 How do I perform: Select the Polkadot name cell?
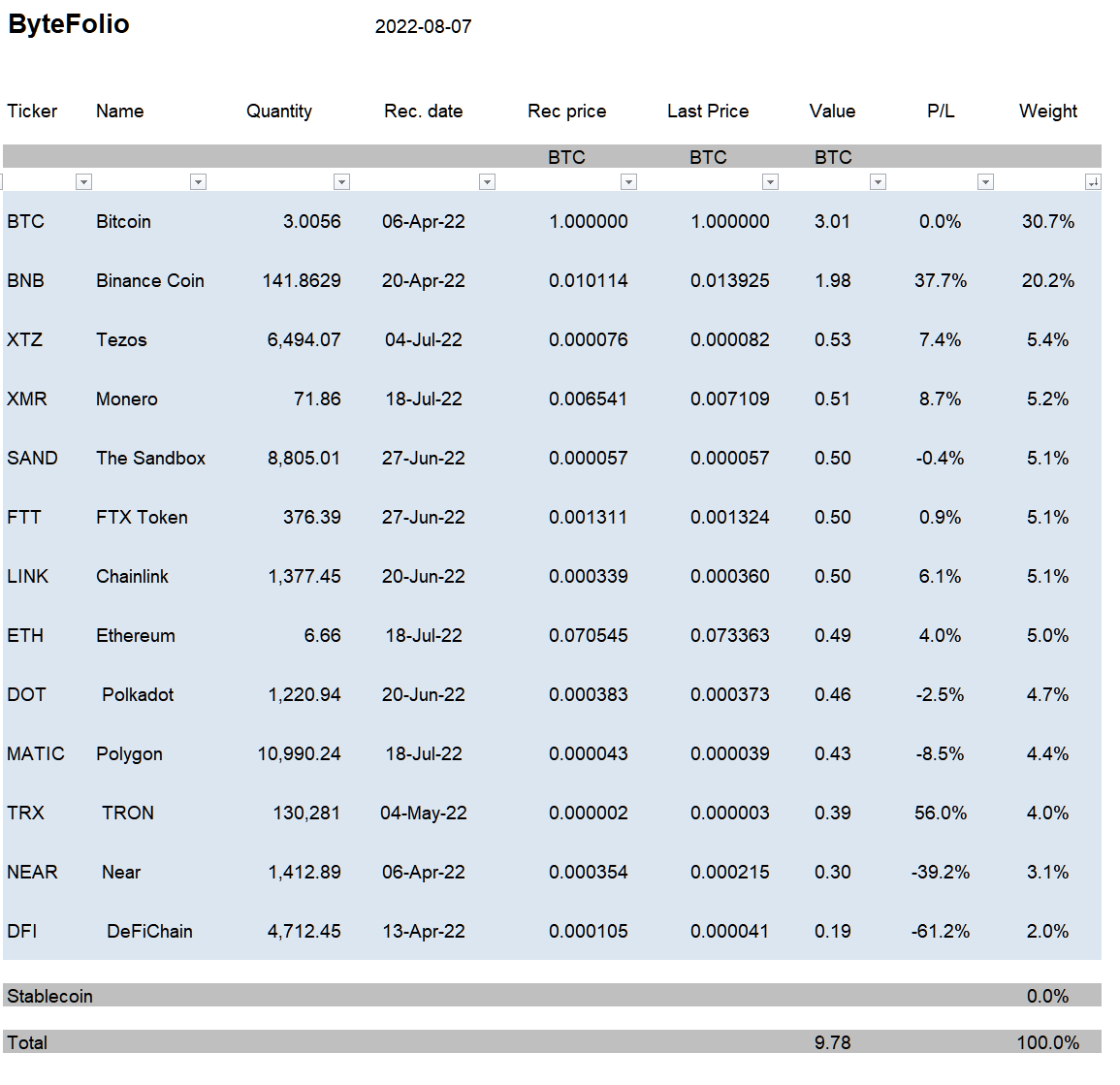pyautogui.click(x=138, y=695)
